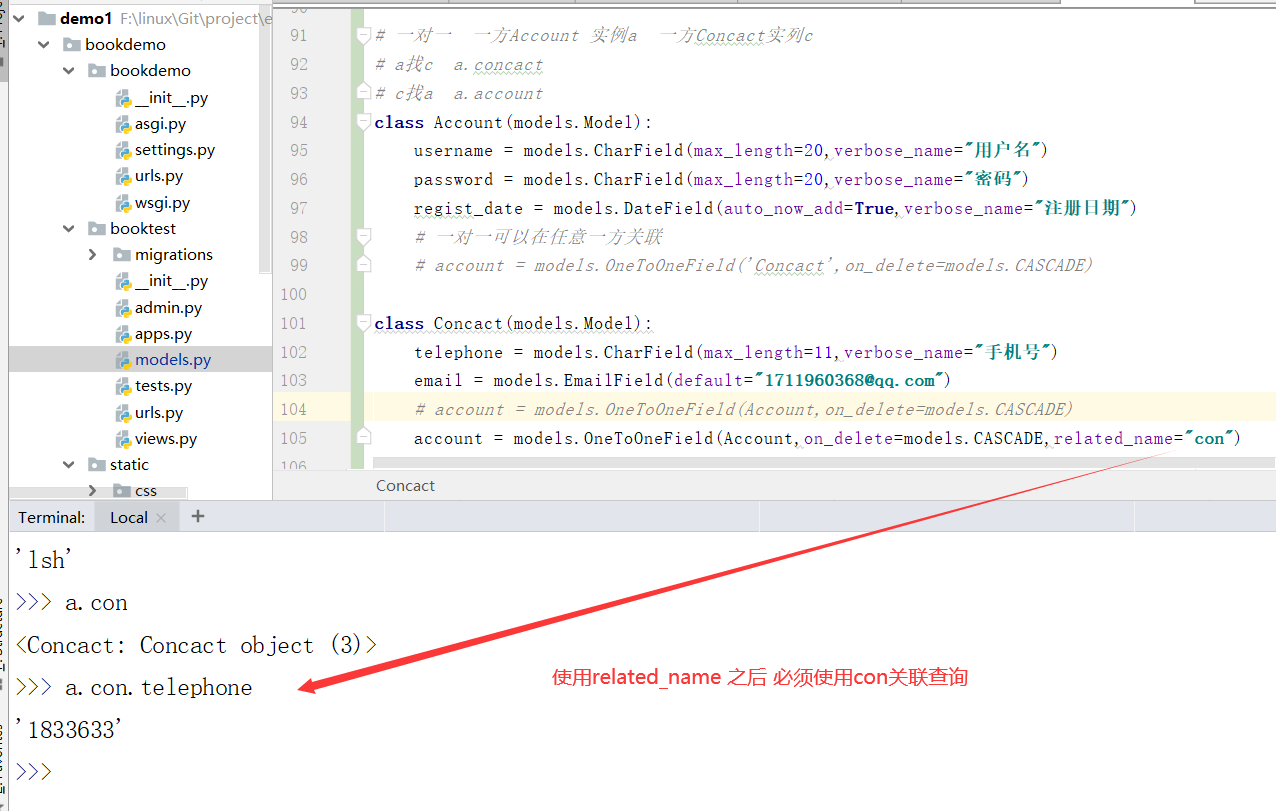Viewport: 1276px width, 811px height.
Task: Open urls.py under booktest
Action: (159, 412)
